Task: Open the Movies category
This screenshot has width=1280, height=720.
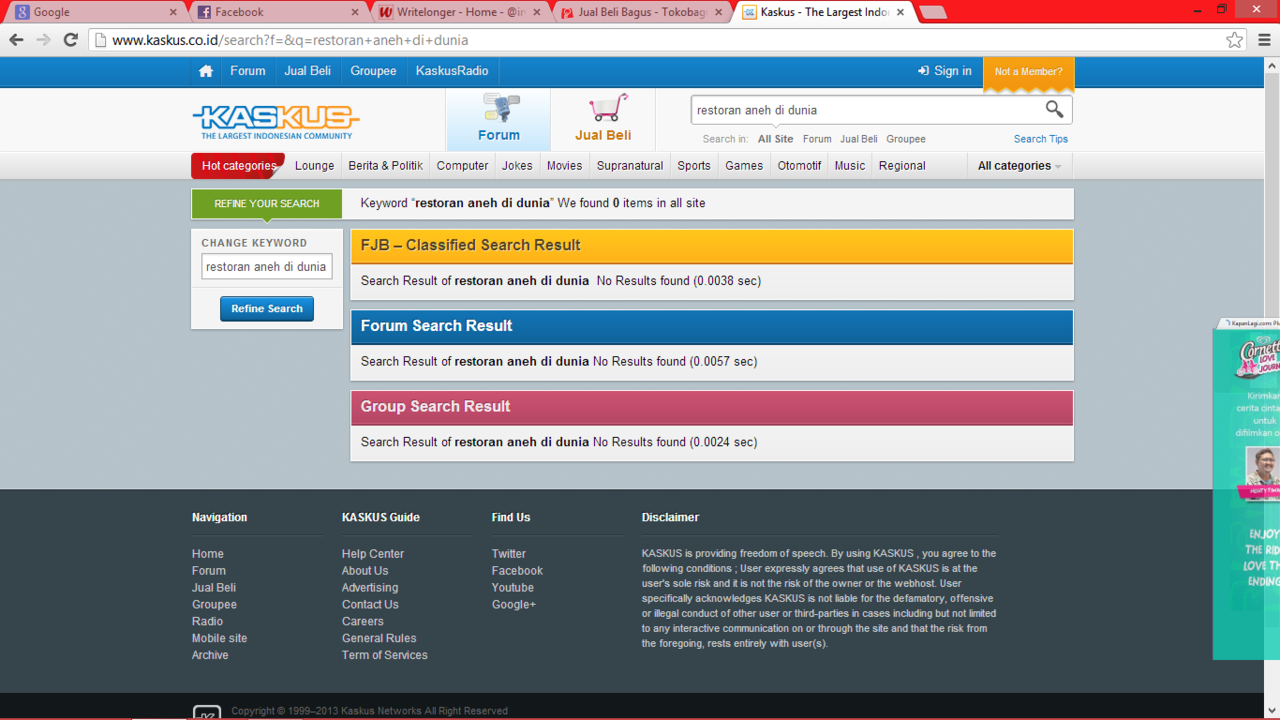Action: click(x=564, y=166)
